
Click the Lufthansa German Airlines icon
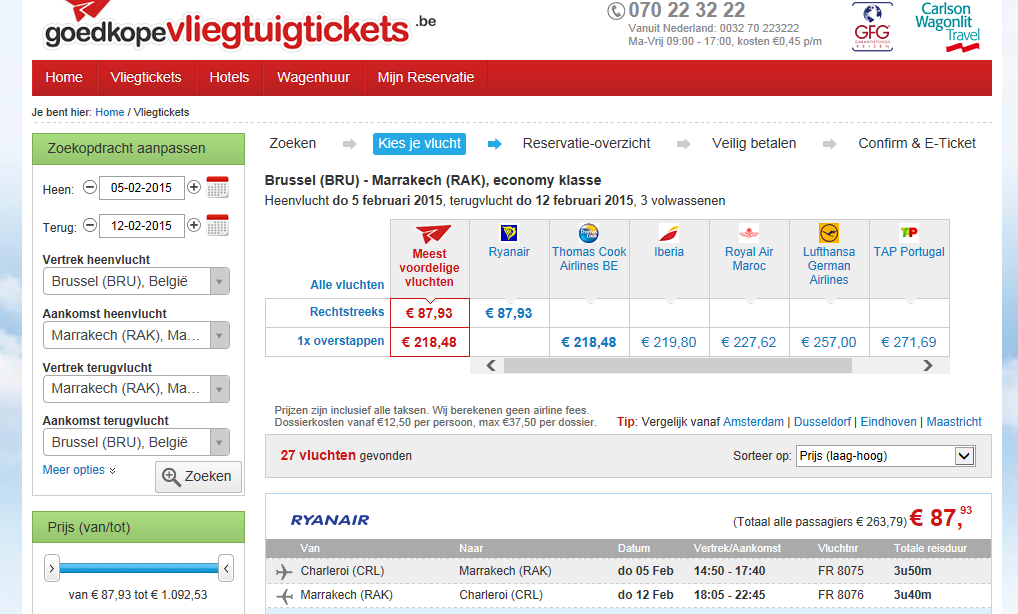829,233
